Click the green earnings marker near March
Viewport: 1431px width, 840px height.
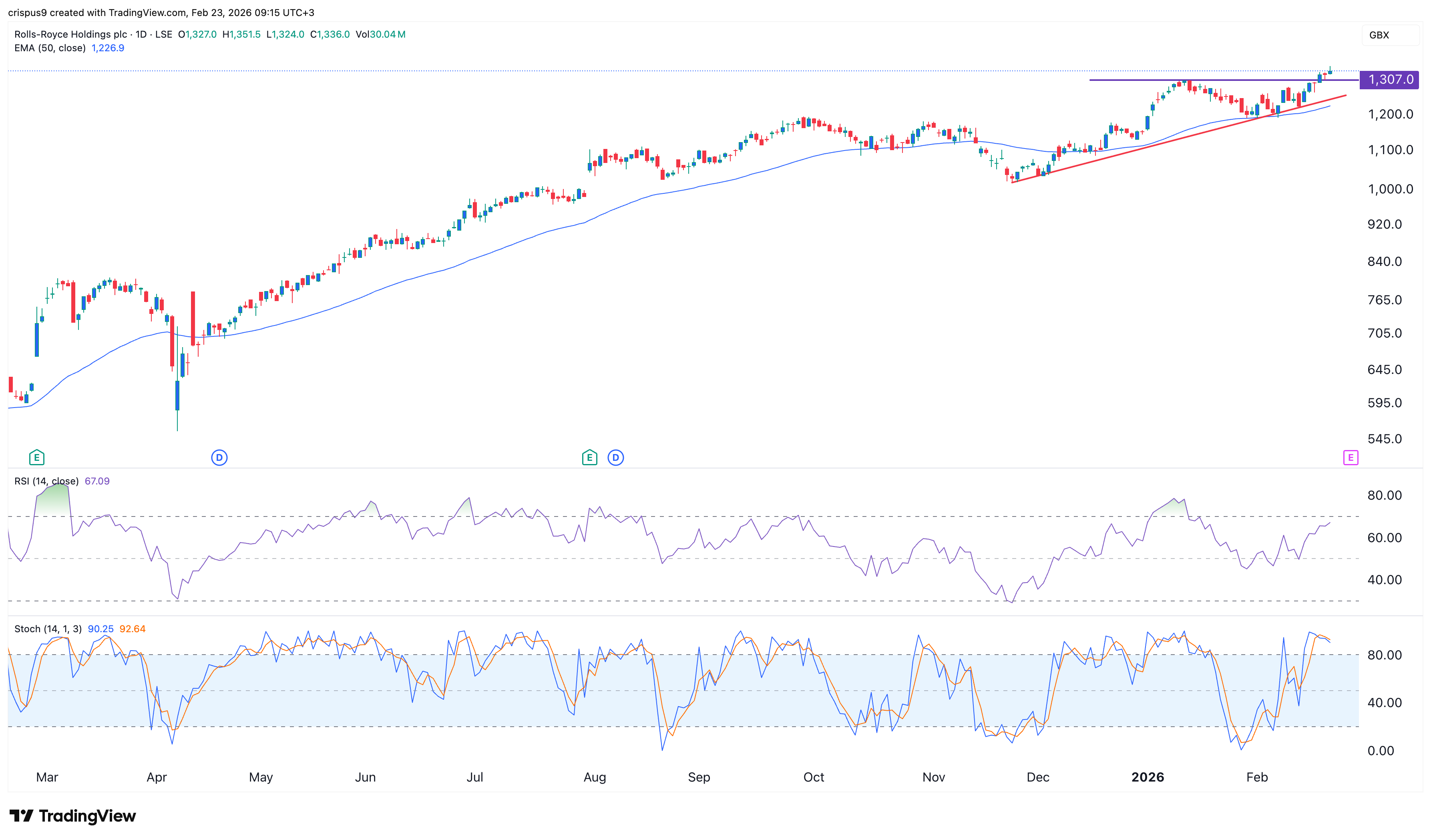click(36, 457)
